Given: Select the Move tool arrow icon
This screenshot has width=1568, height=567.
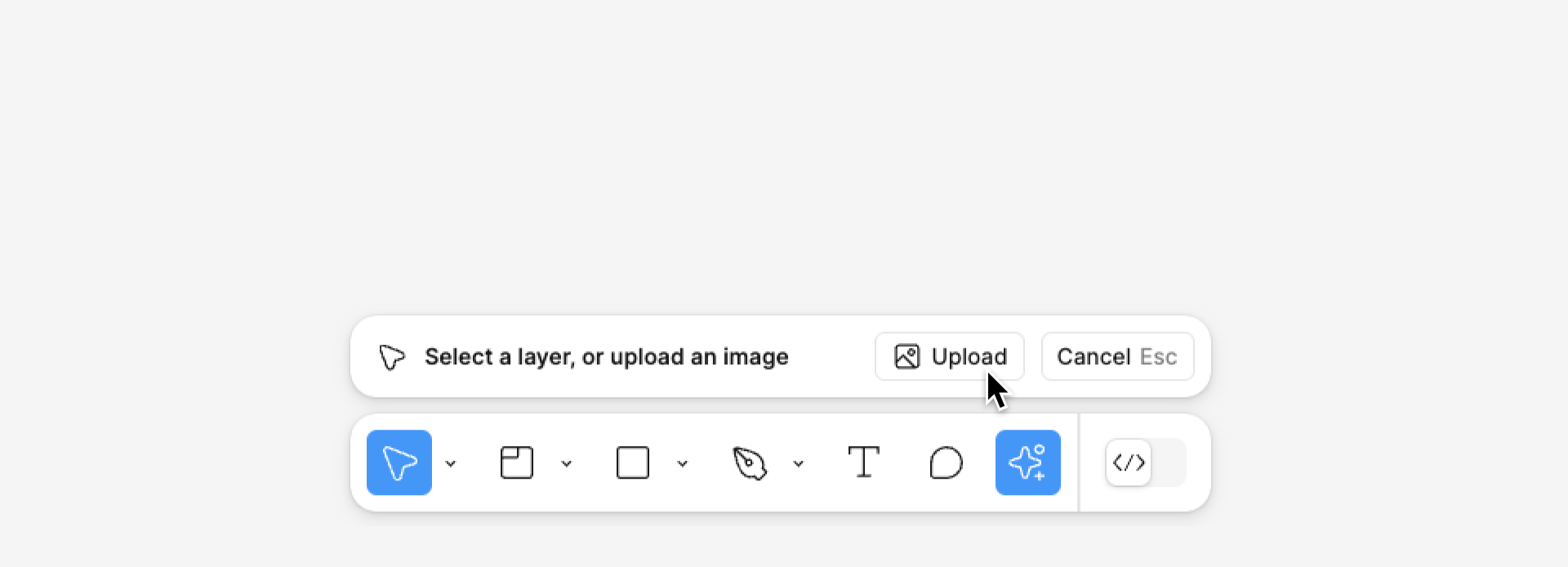Looking at the screenshot, I should (x=399, y=462).
